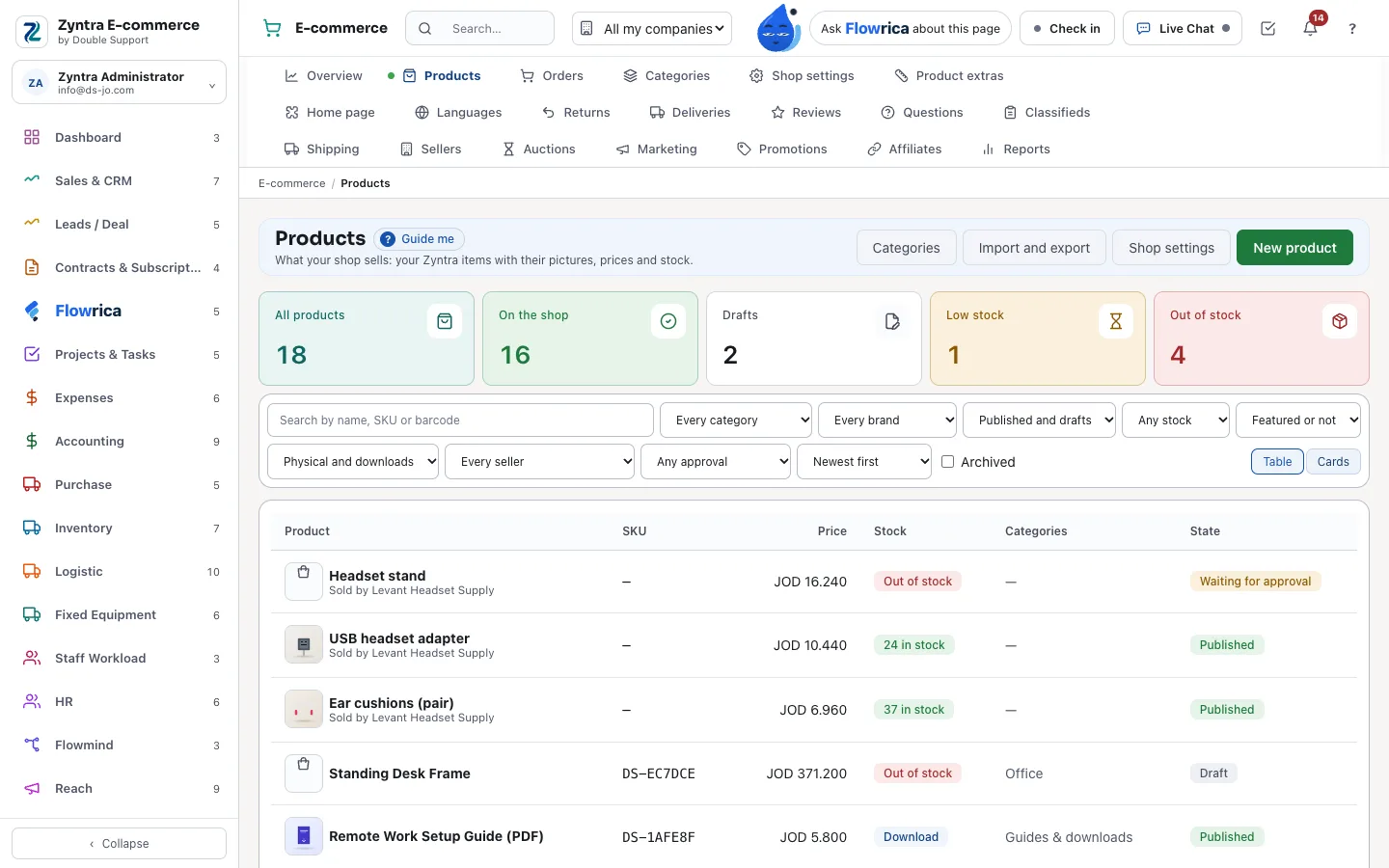Image resolution: width=1389 pixels, height=868 pixels.
Task: Open the notifications bell icon
Action: [1310, 29]
